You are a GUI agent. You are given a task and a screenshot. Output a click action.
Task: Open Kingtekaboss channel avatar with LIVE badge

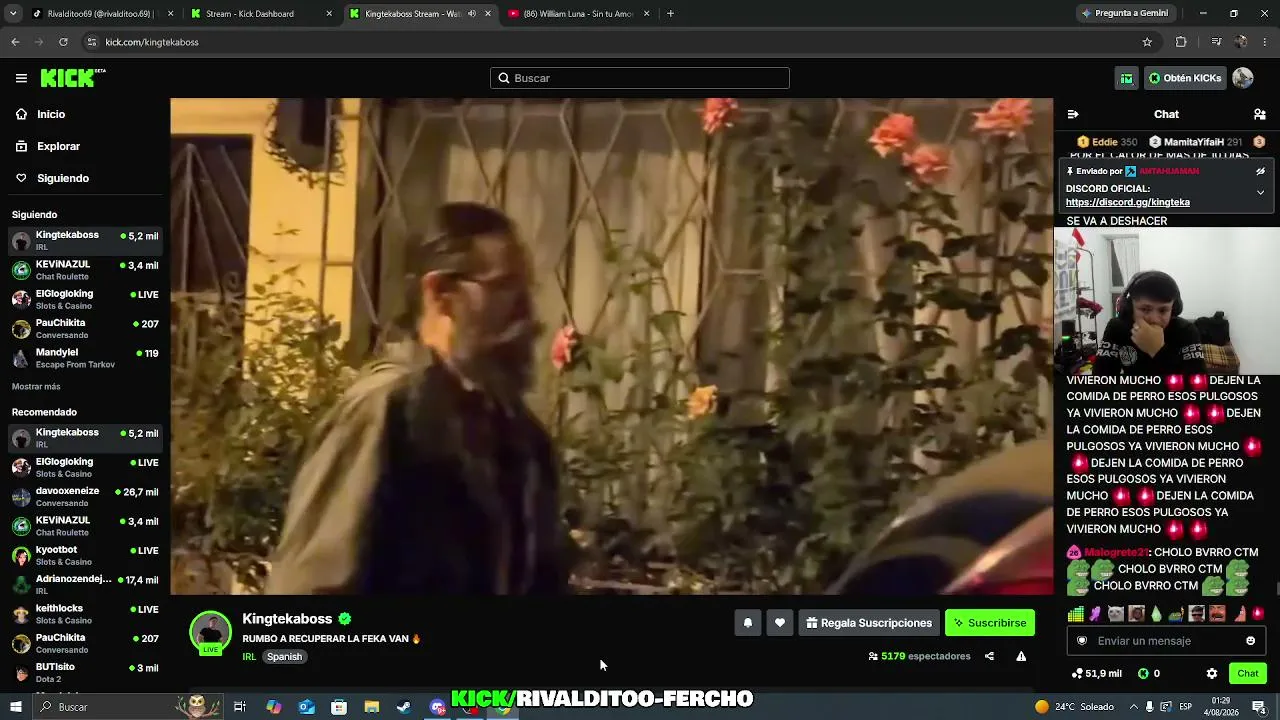[x=210, y=634]
